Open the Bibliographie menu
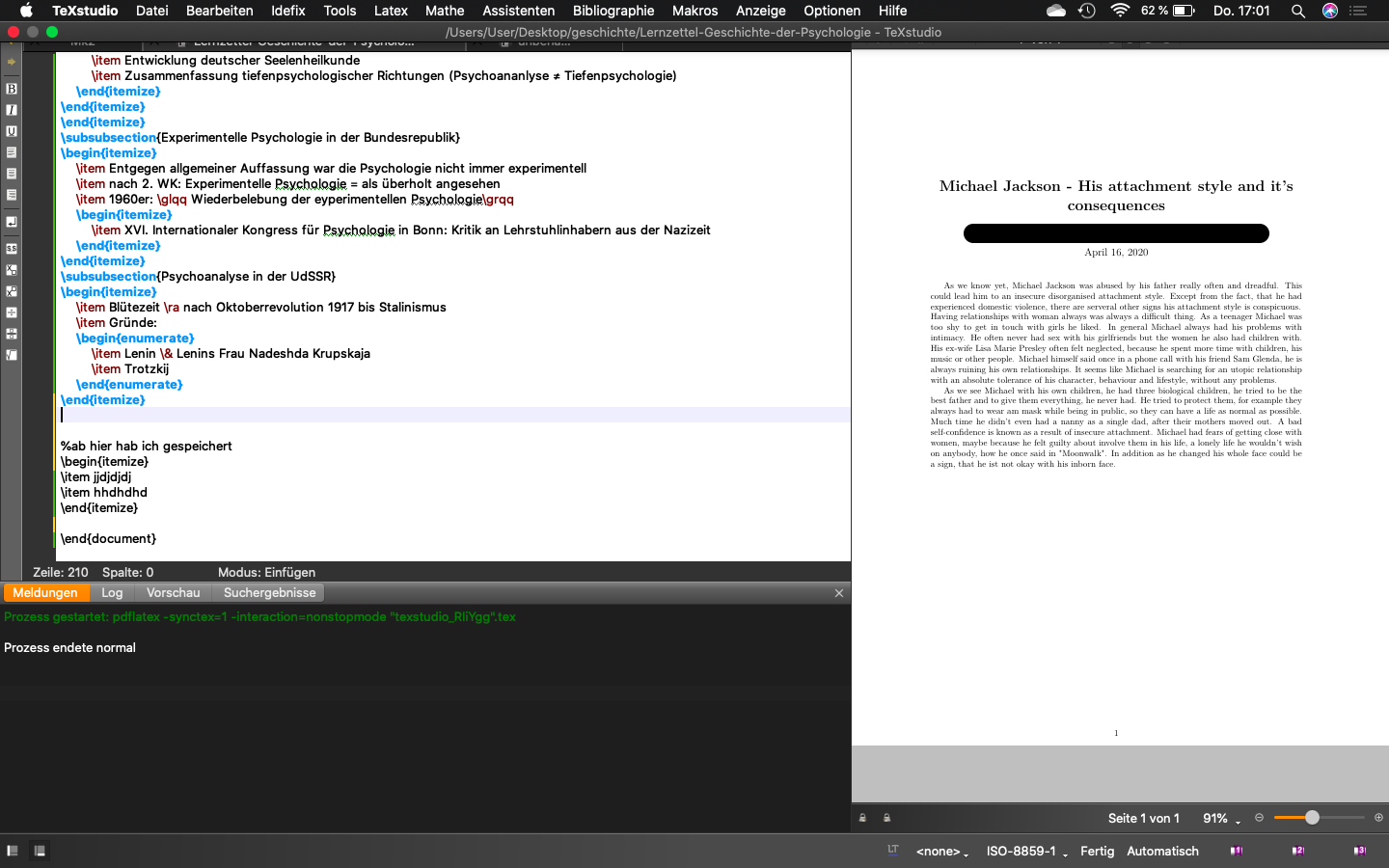 coord(613,11)
